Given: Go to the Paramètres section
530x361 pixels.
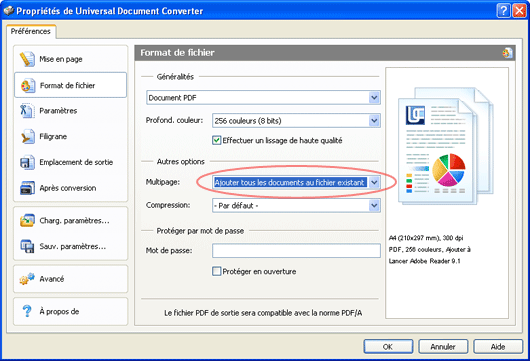Looking at the screenshot, I should click(x=70, y=111).
